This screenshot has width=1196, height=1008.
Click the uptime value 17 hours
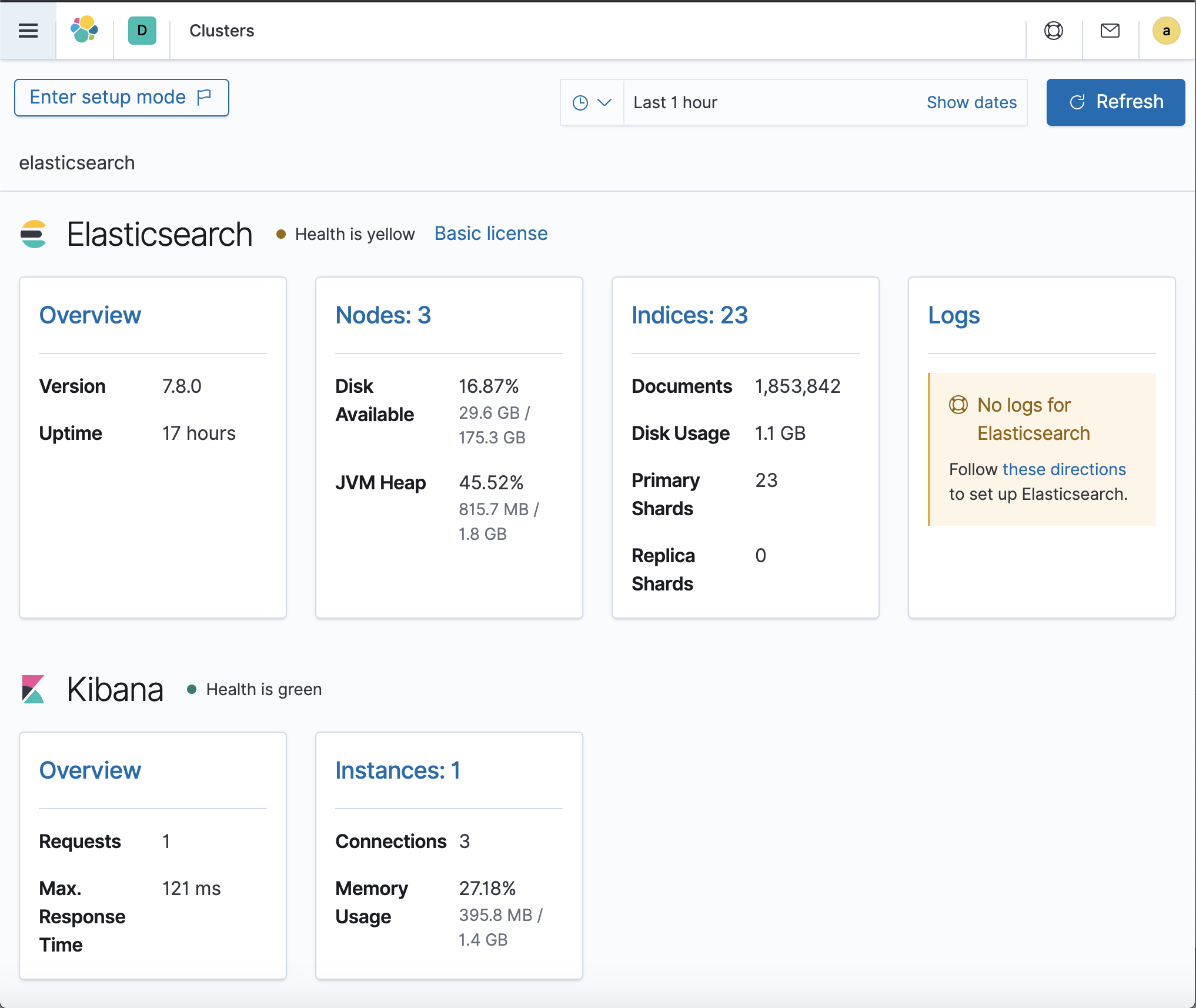pos(199,433)
